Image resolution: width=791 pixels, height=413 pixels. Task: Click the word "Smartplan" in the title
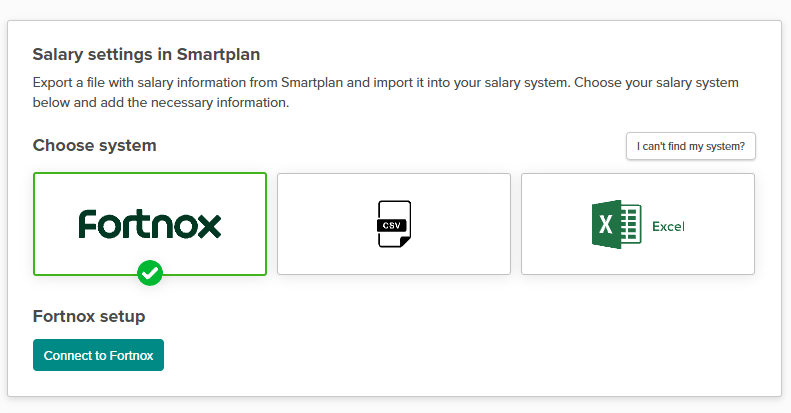click(x=218, y=54)
